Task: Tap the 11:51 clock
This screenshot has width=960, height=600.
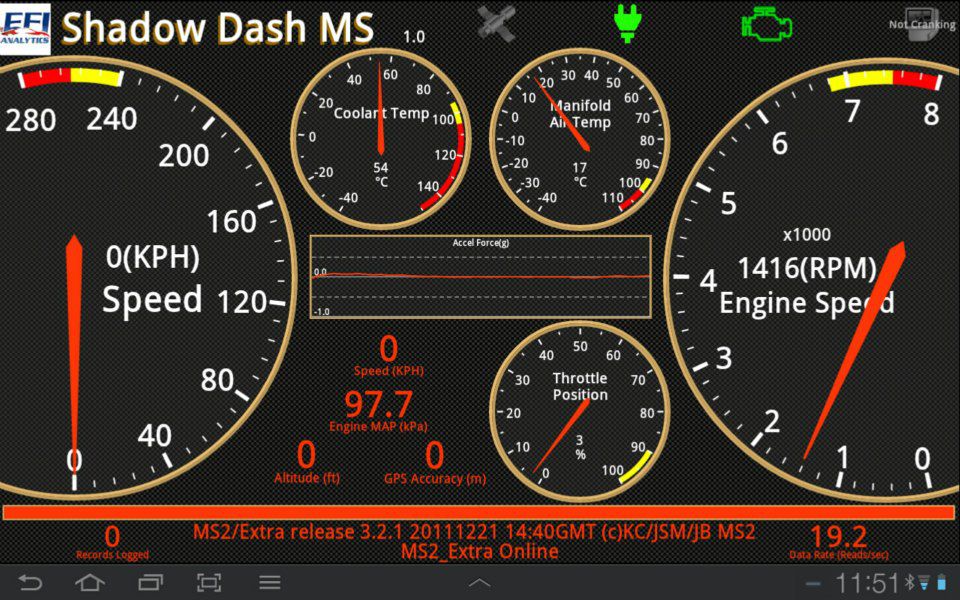Action: point(867,583)
